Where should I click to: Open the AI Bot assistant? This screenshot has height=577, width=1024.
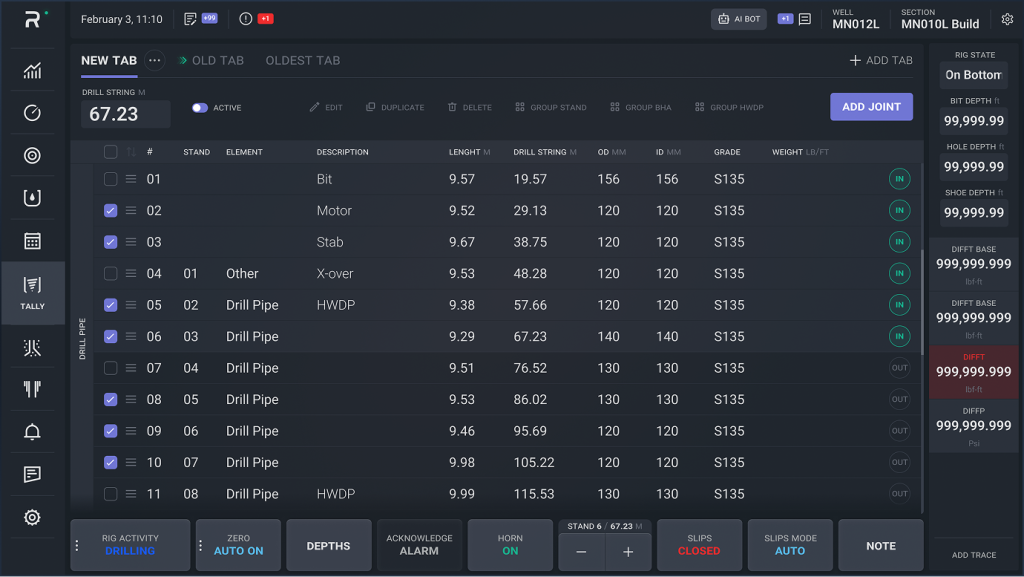pos(739,19)
